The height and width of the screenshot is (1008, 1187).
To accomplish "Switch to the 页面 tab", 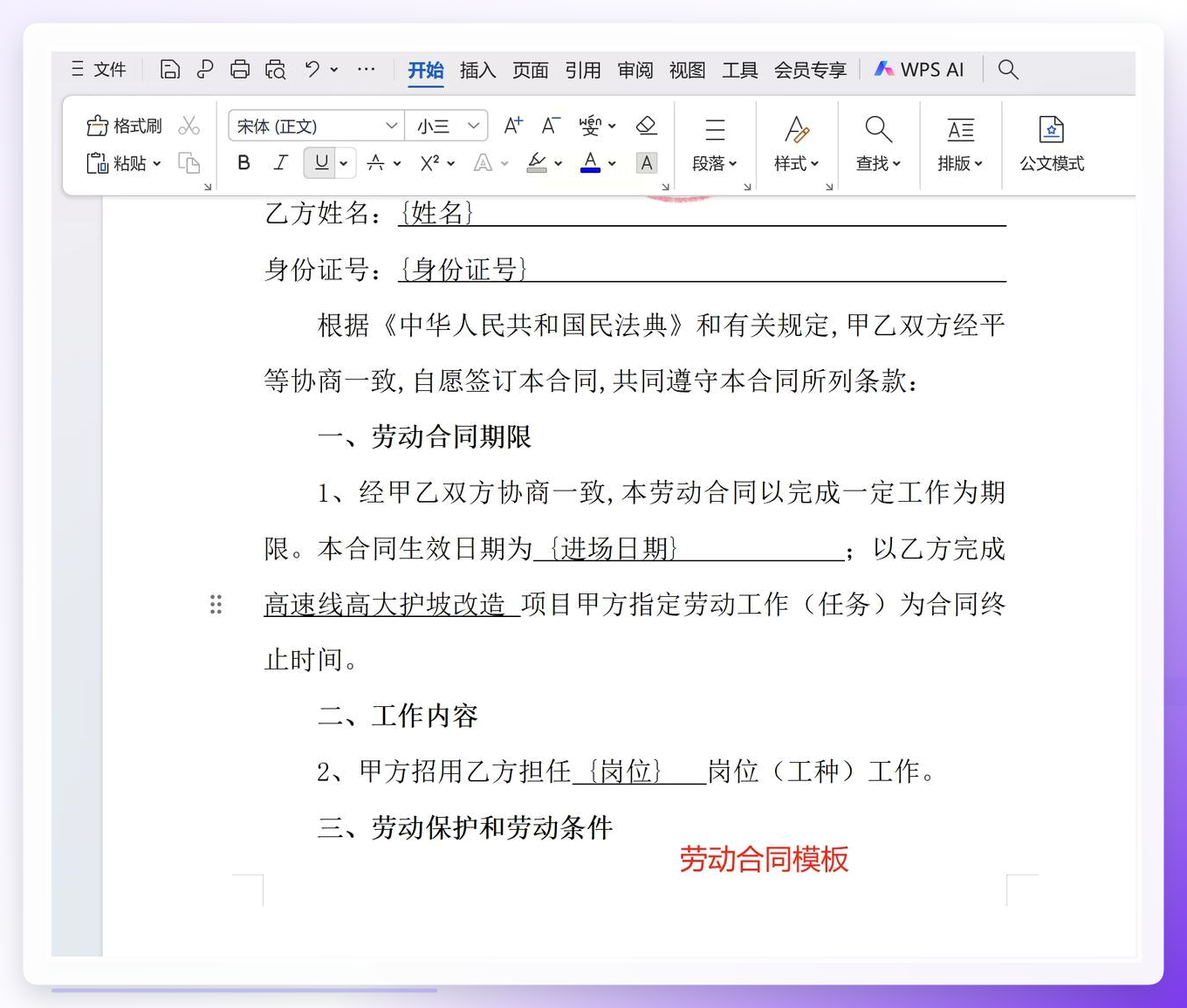I will pos(531,71).
